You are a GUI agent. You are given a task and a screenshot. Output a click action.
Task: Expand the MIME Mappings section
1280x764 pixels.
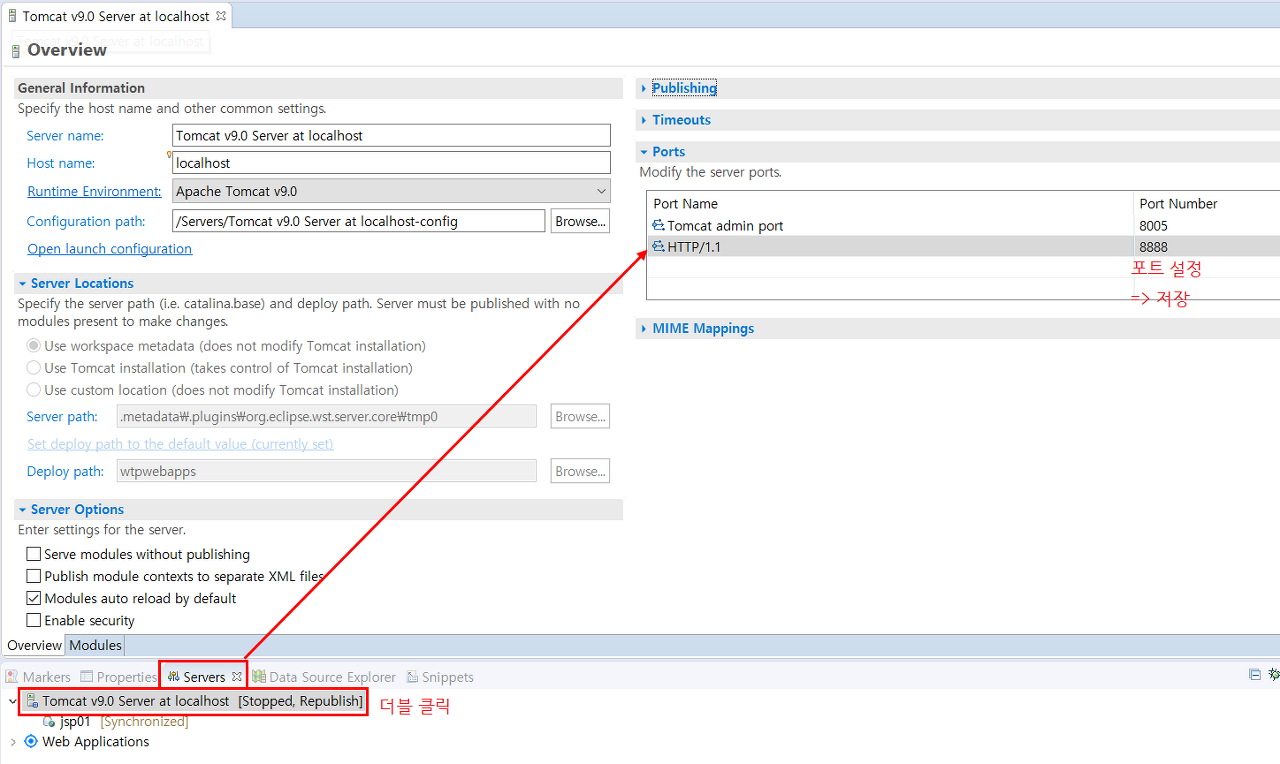pos(645,328)
